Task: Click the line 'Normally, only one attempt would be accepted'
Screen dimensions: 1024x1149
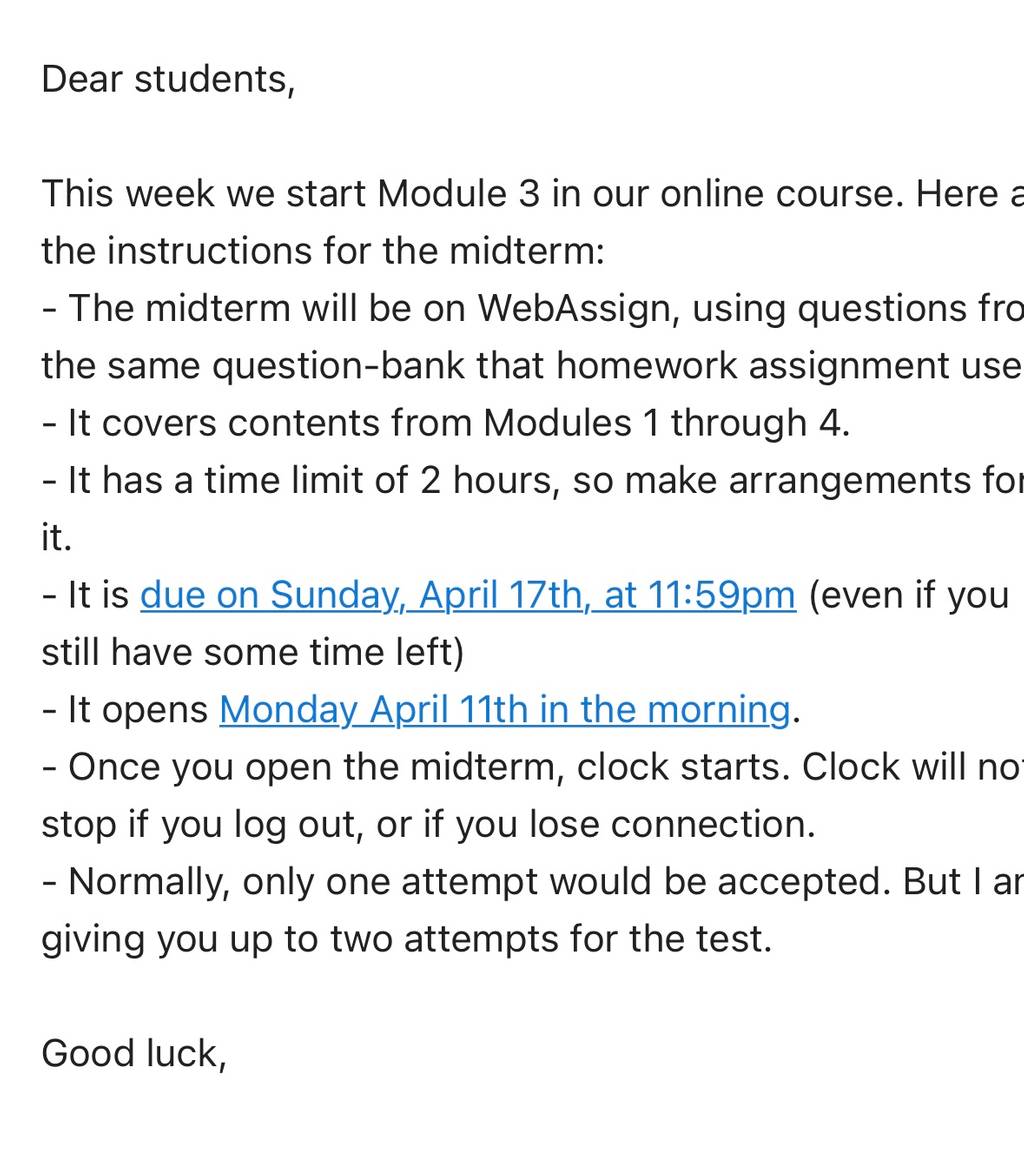Action: click(x=533, y=882)
